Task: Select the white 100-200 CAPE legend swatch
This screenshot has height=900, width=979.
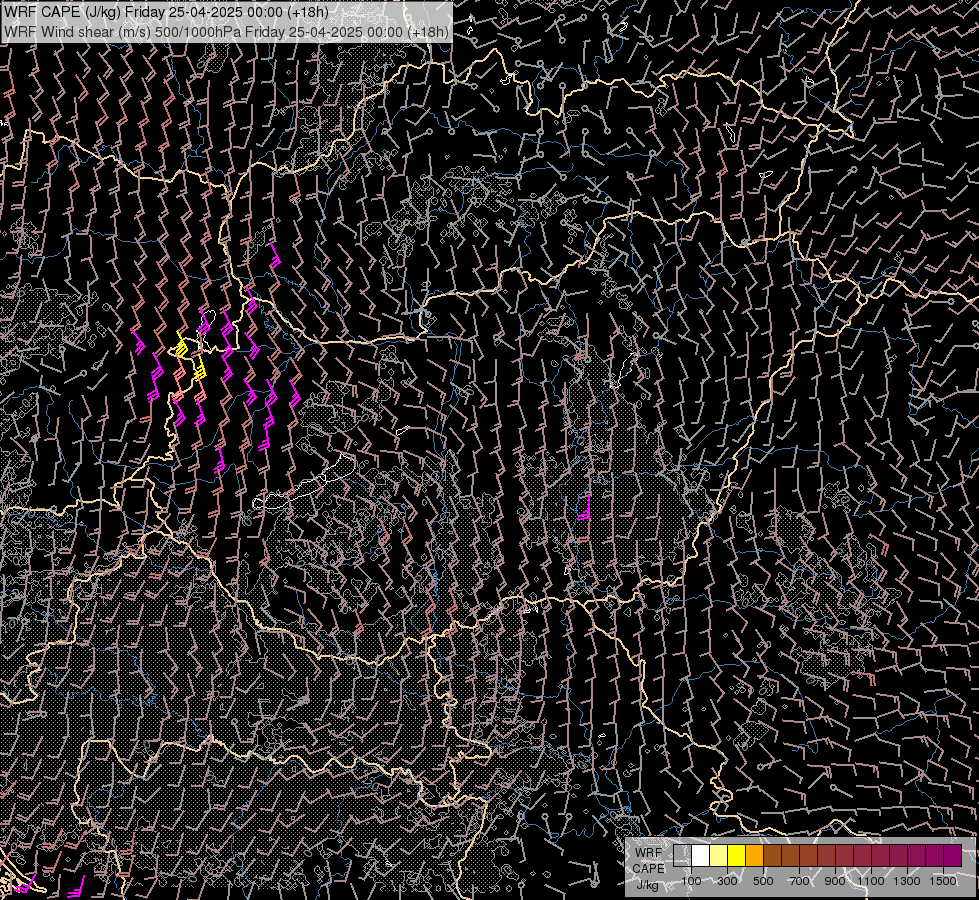Action: point(701,856)
